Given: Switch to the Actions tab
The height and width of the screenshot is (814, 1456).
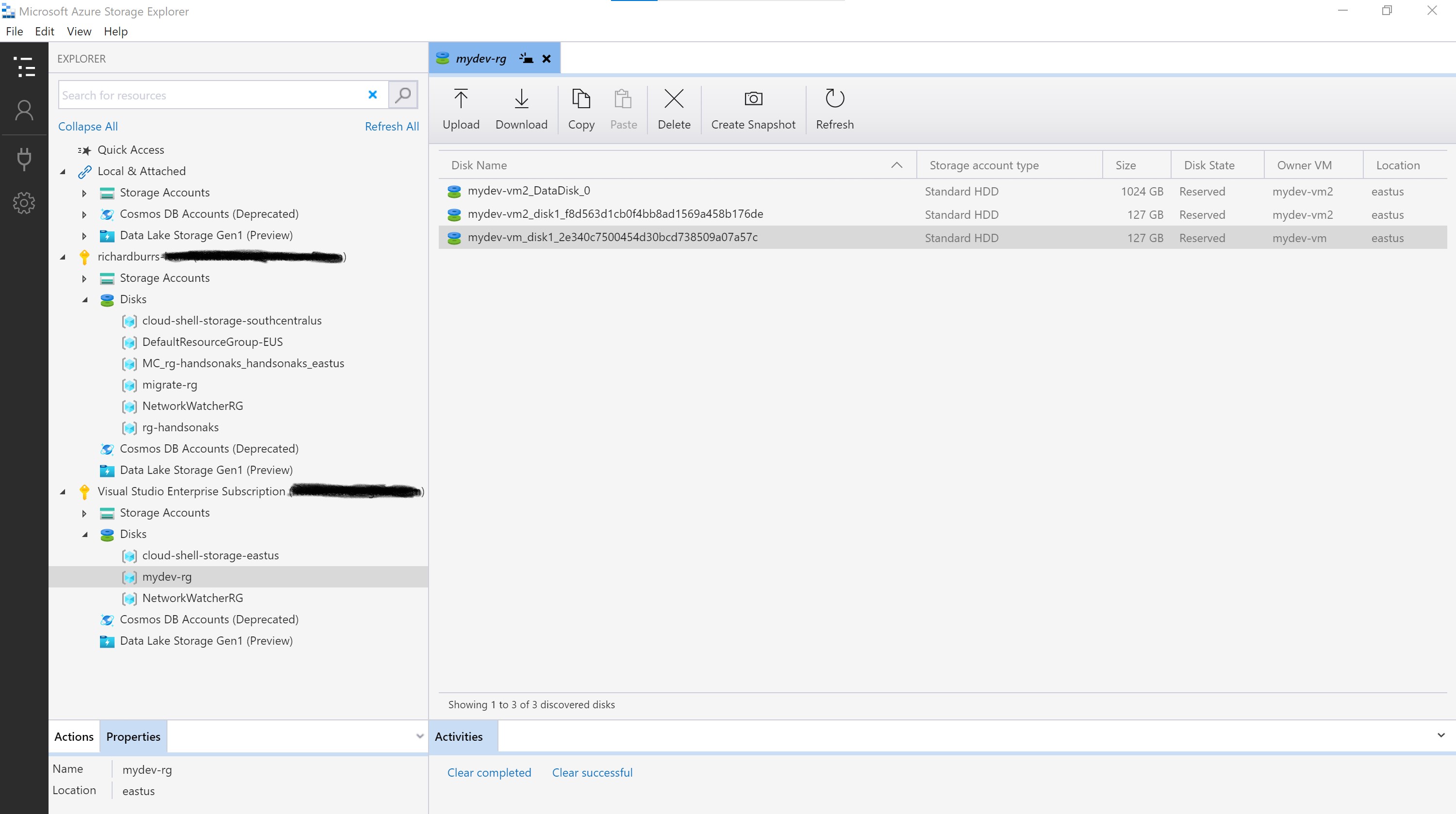Looking at the screenshot, I should (x=73, y=736).
